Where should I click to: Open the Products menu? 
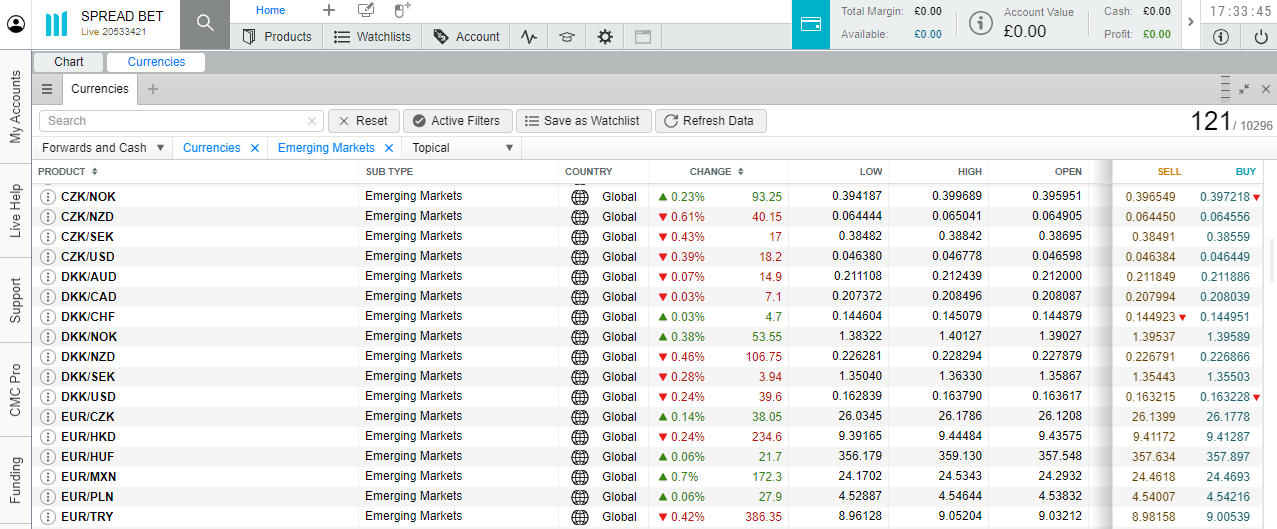coord(278,37)
